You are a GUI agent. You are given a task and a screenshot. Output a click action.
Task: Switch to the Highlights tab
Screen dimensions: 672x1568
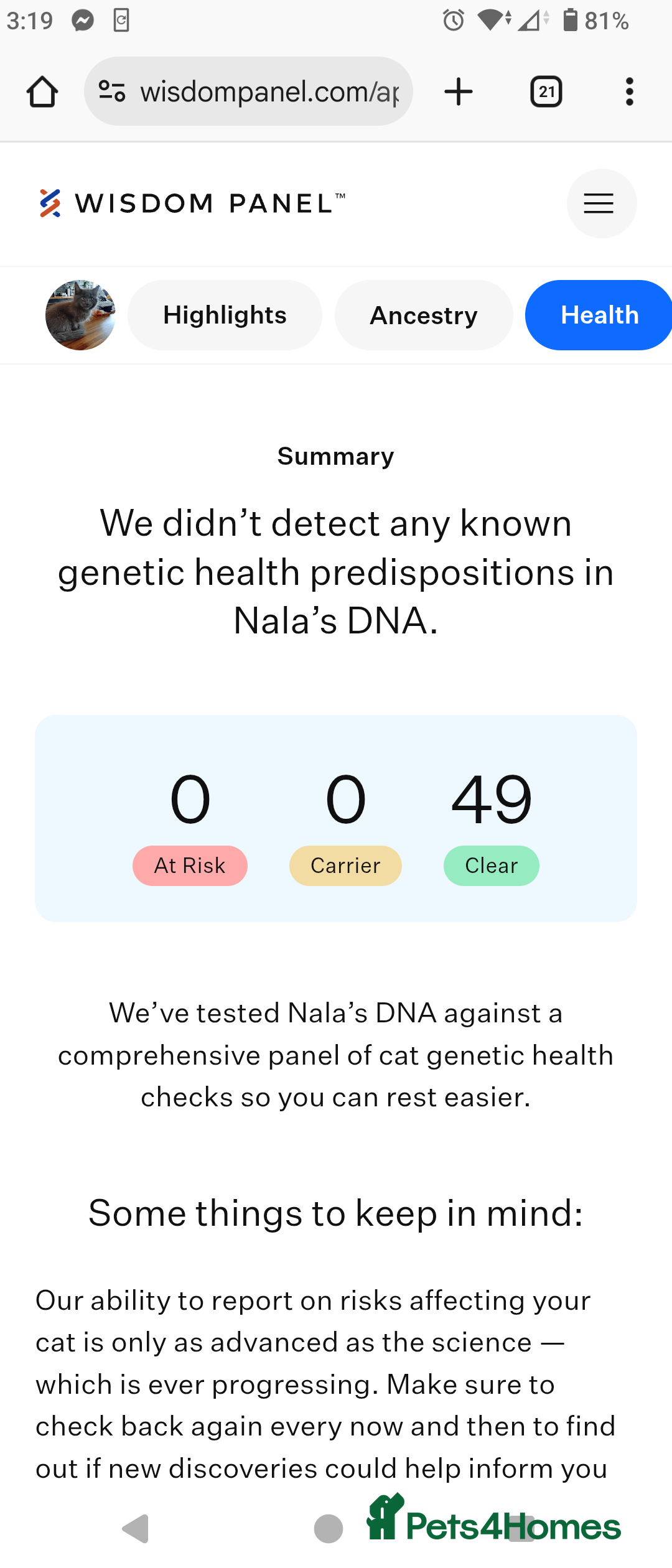225,315
